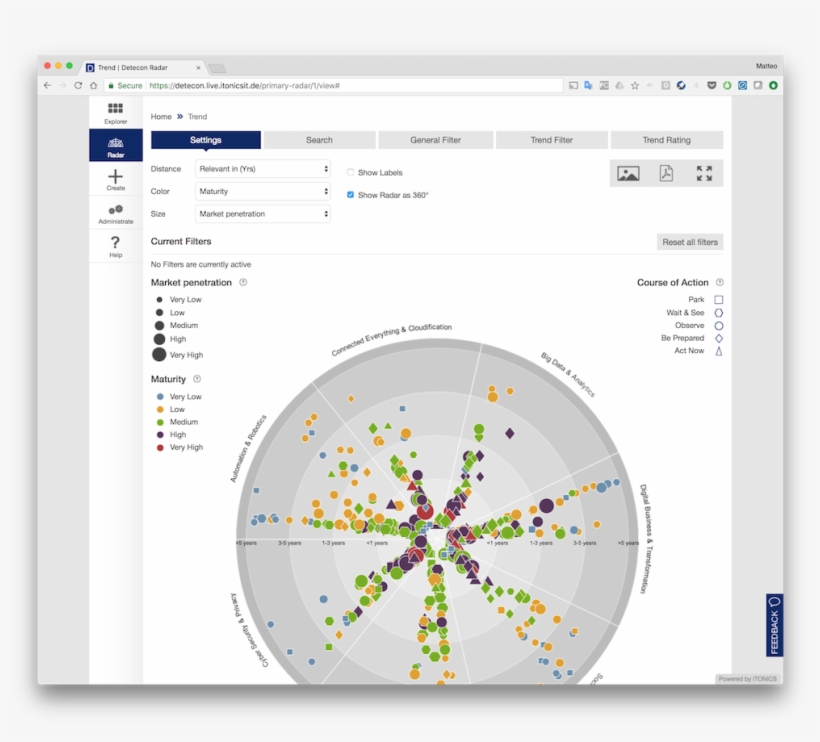The image size is (820, 742).
Task: Open the Color dropdown set to Maturity
Action: click(x=263, y=191)
